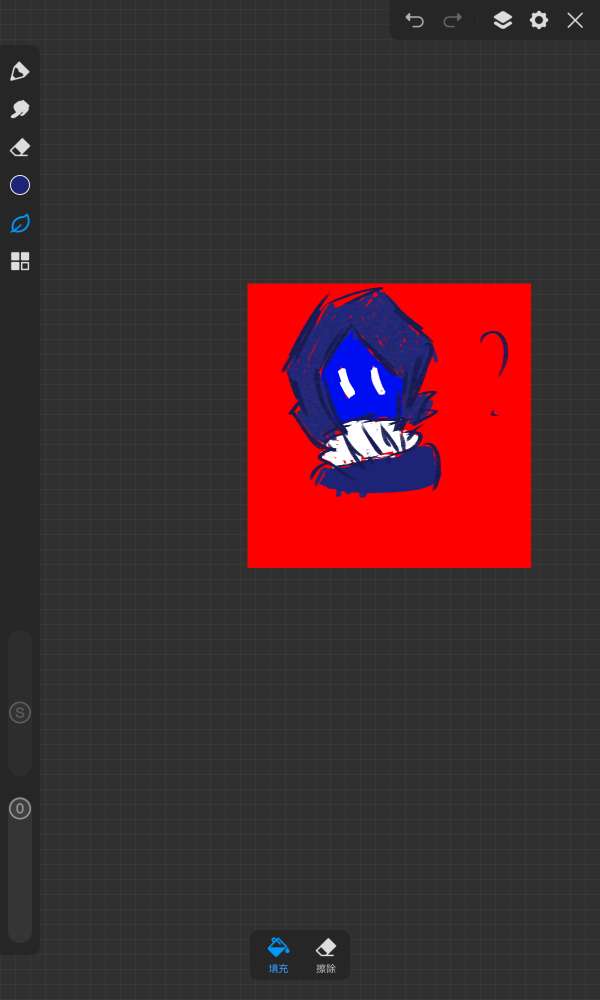
Task: Click the opacity slider handle marked 0
Action: 20,809
